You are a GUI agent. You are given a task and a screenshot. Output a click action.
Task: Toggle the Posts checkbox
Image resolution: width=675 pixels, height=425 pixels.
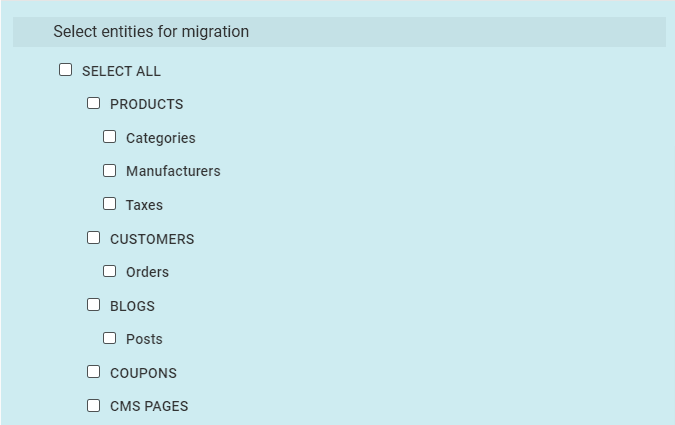pos(110,338)
